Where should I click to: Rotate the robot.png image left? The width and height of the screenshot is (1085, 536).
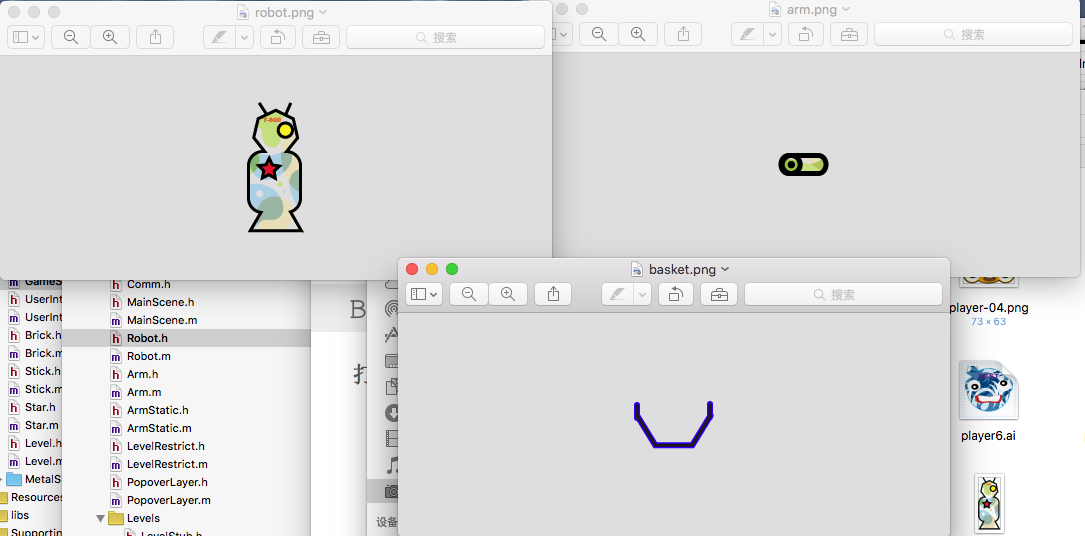pos(277,37)
